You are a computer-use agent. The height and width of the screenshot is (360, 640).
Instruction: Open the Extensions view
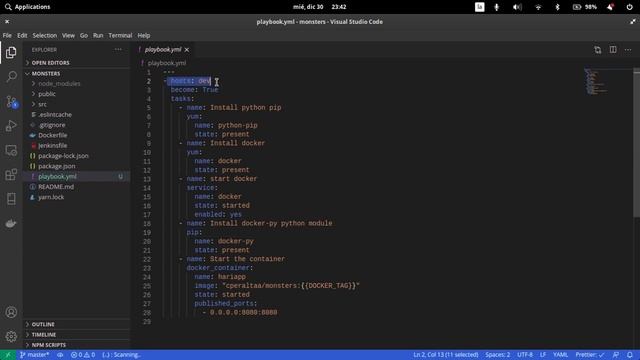[x=11, y=175]
